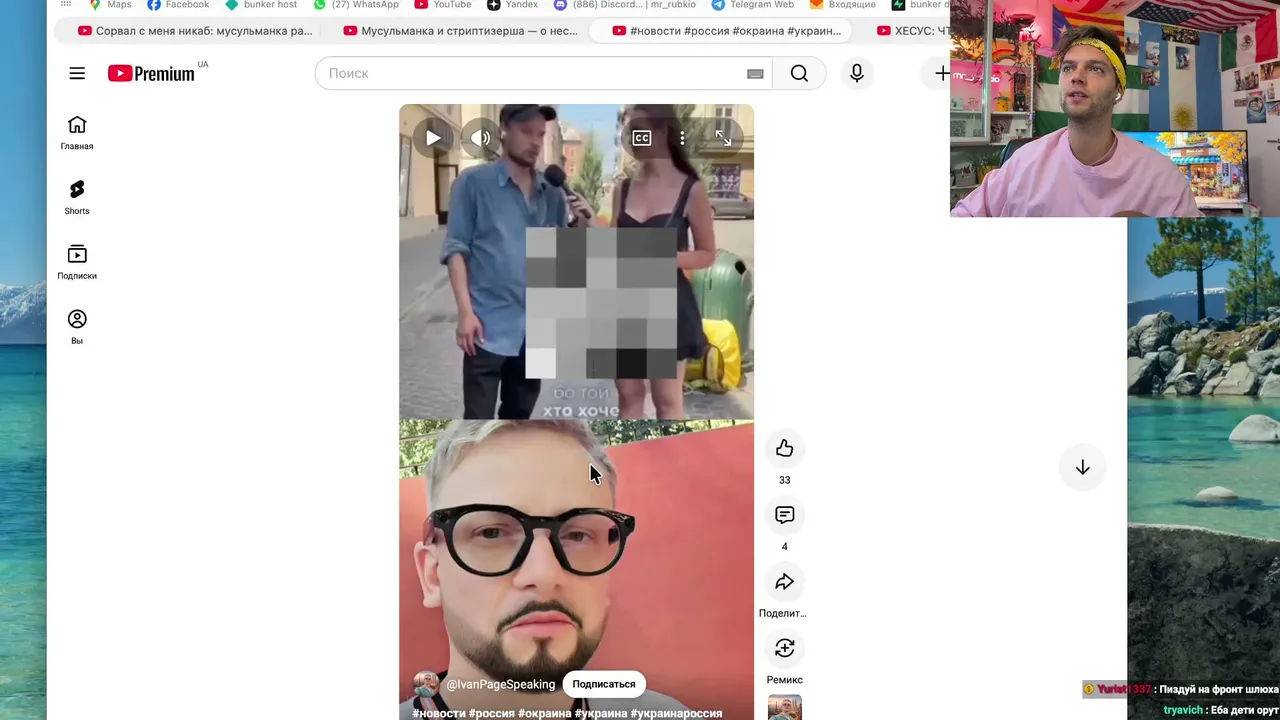
Task: Click the '33' like count
Action: click(785, 480)
